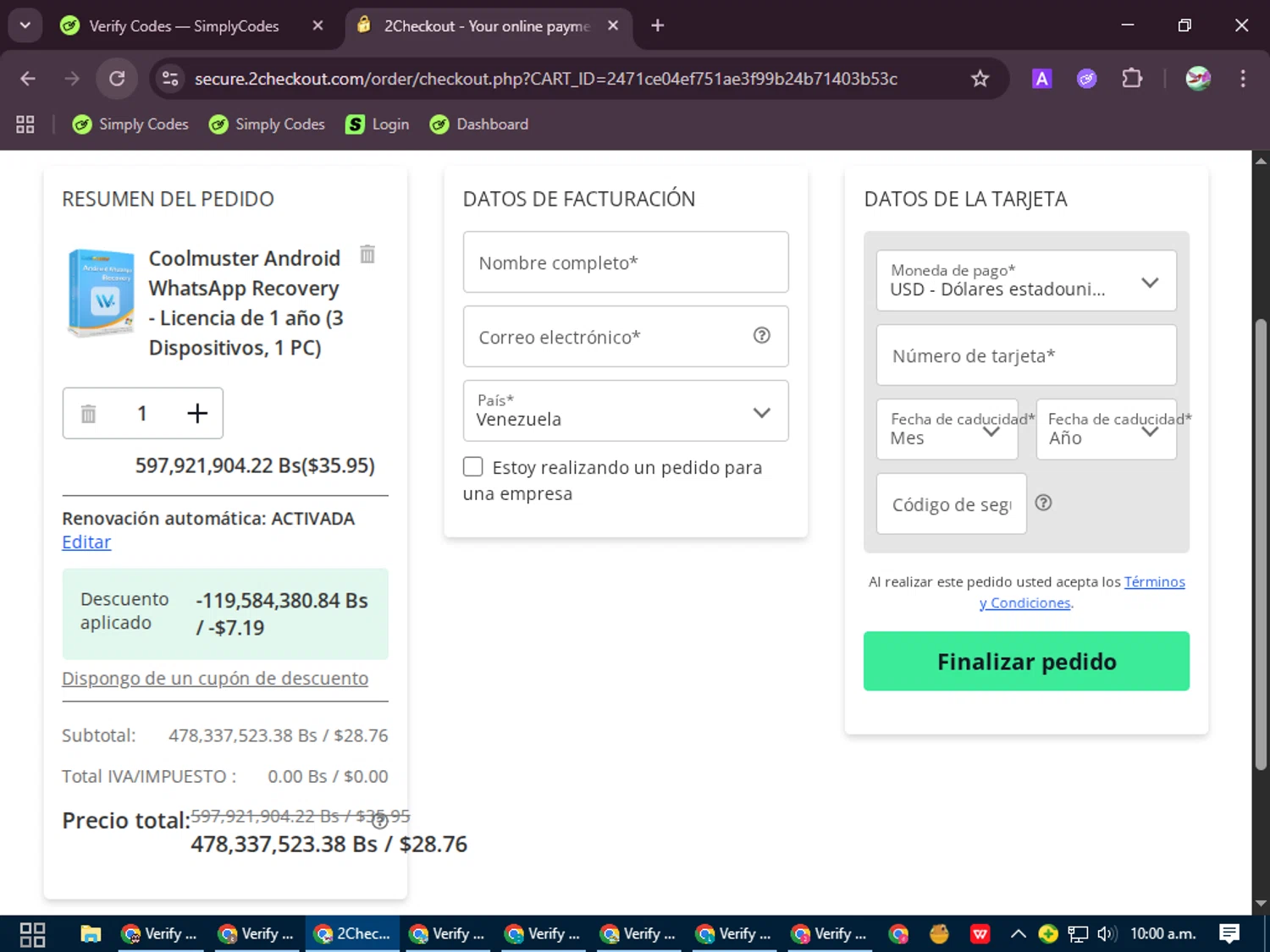
Task: Click the network tray icon
Action: (1078, 934)
